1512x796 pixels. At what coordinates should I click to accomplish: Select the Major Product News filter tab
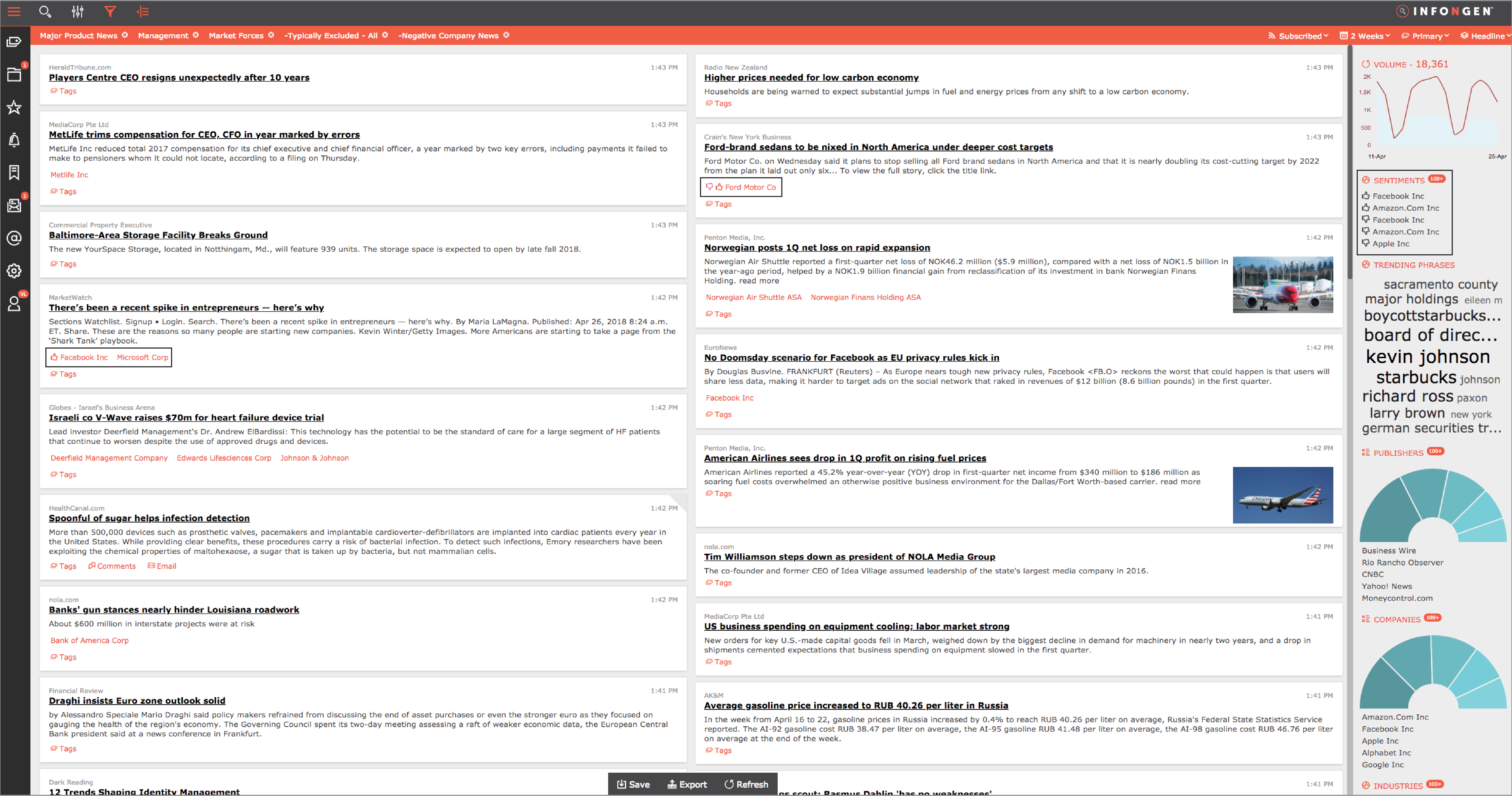[x=79, y=35]
